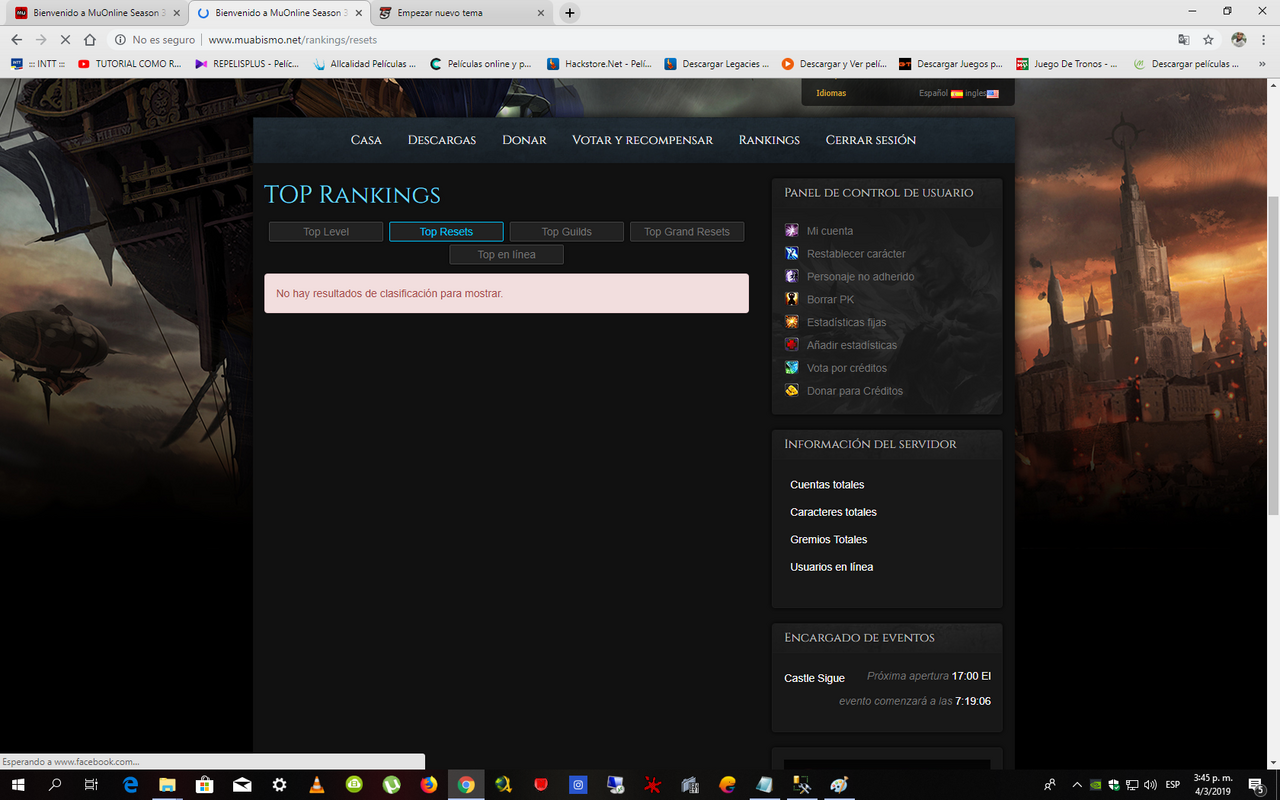Viewport: 1280px width, 800px height.
Task: Open uTorrent from the taskbar
Action: coord(391,785)
